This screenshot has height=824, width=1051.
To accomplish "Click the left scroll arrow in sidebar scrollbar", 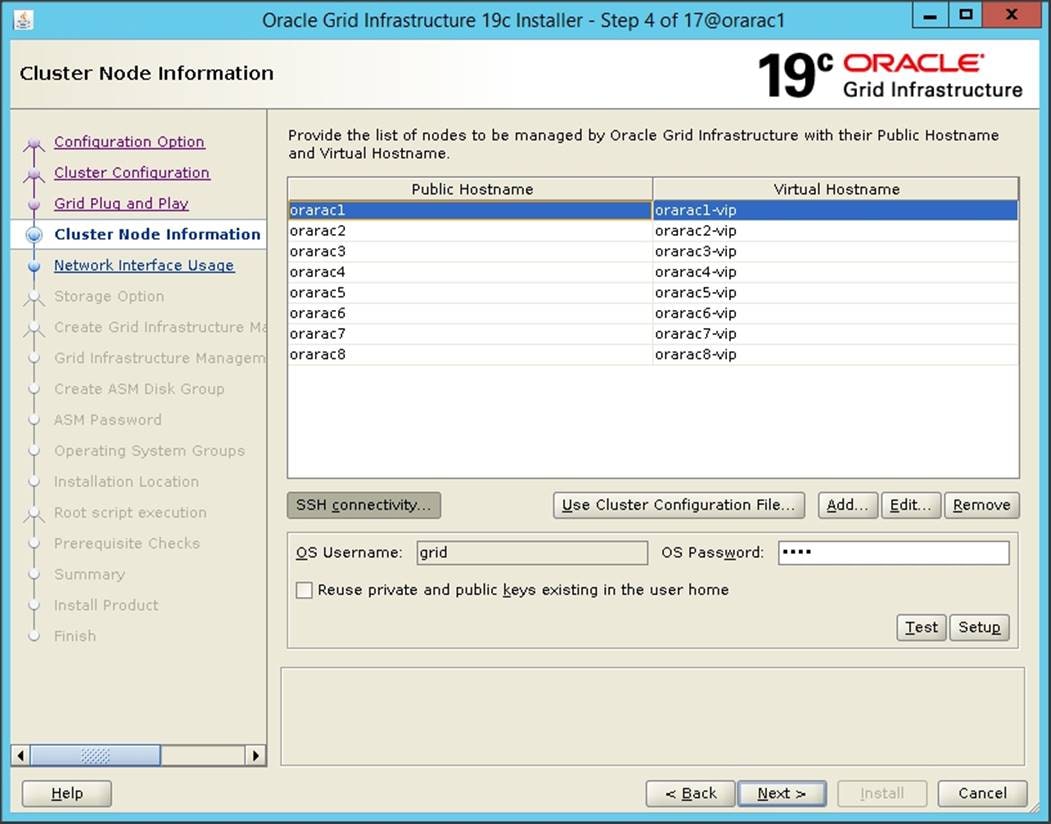I will [21, 756].
